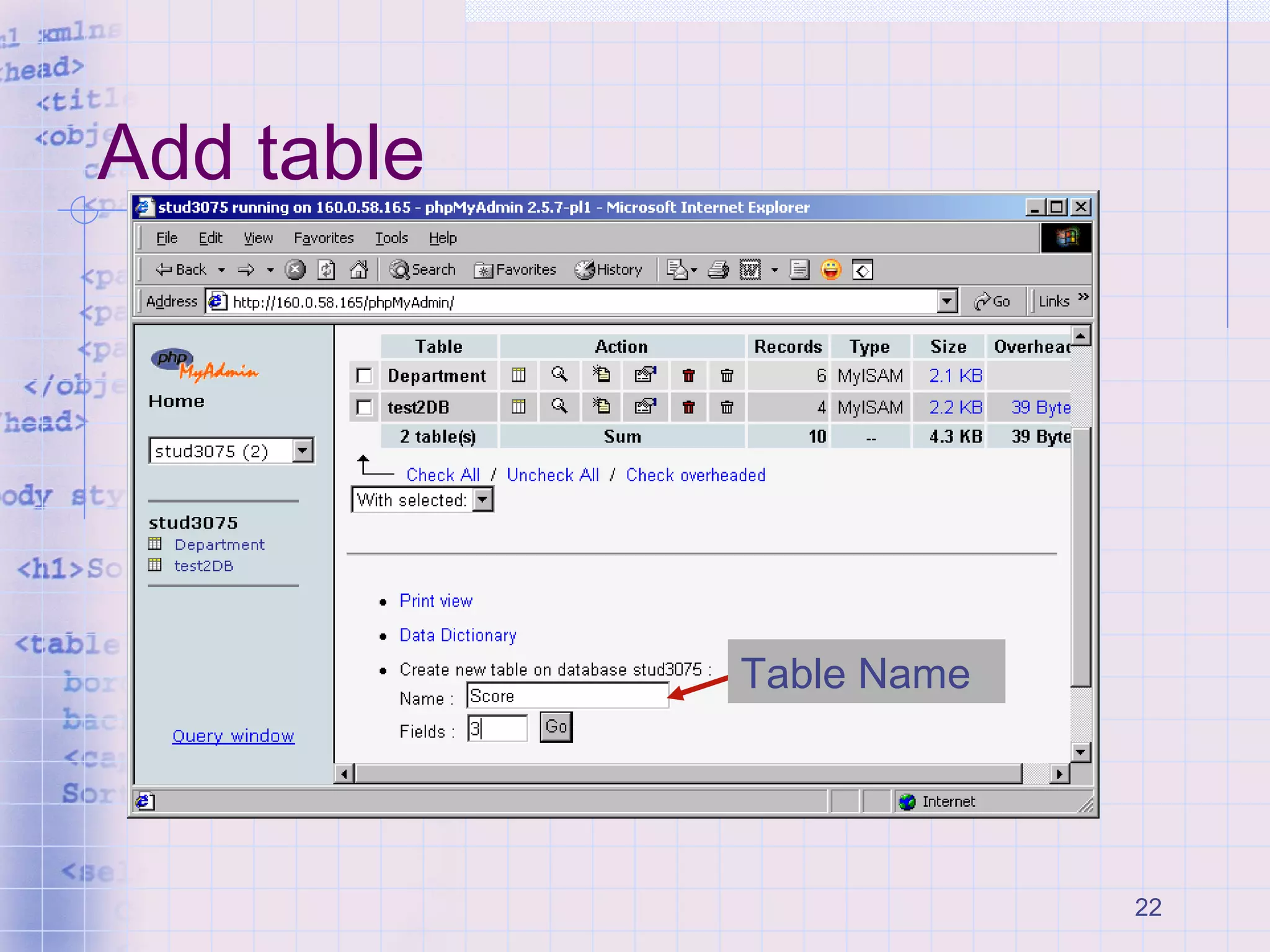Open the With selected dropdown

(422, 500)
